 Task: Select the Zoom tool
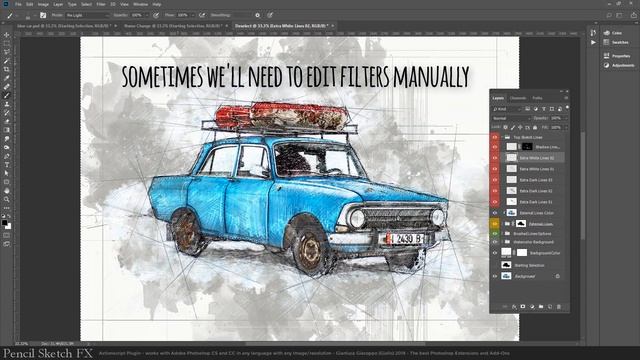click(x=7, y=199)
